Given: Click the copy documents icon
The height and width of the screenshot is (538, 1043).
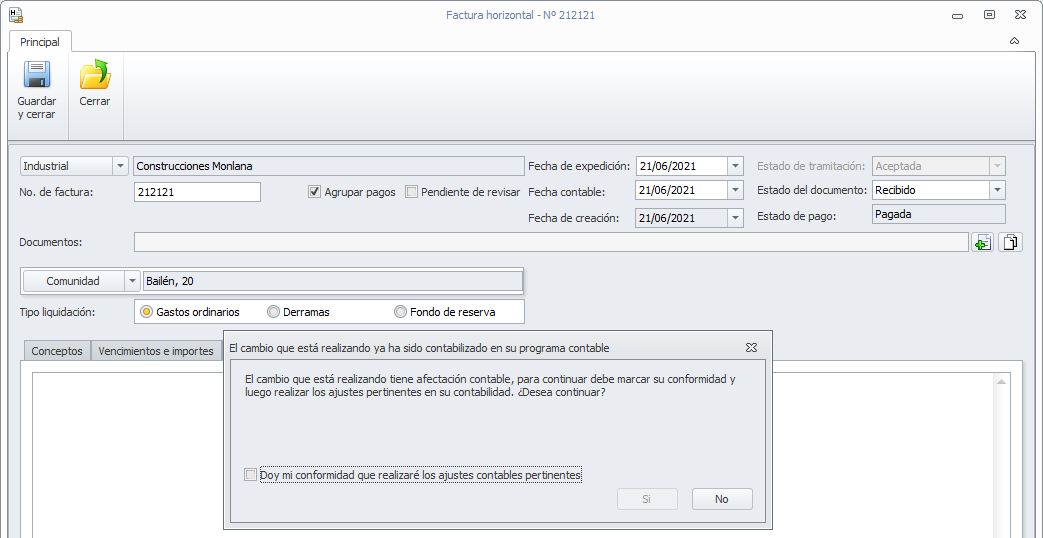Looking at the screenshot, I should point(1010,242).
